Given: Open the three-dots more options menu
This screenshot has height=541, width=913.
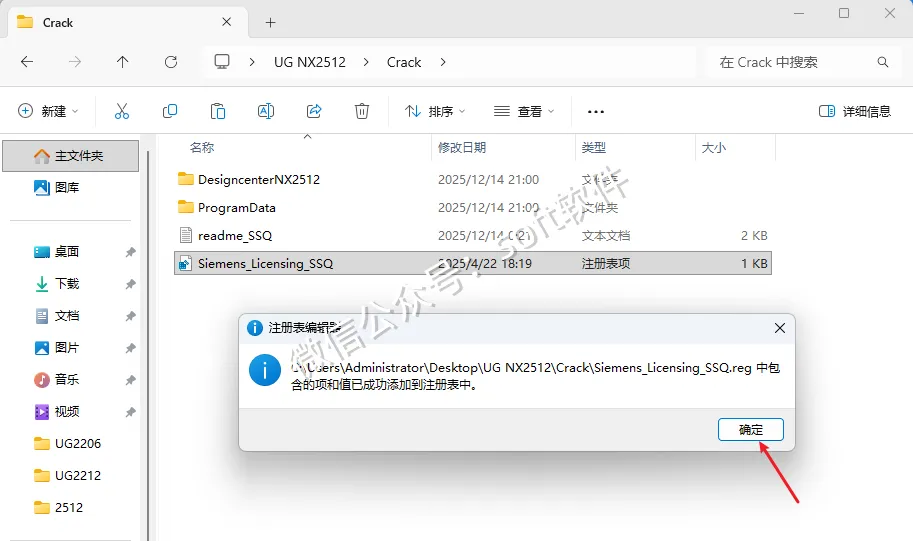Looking at the screenshot, I should [596, 111].
